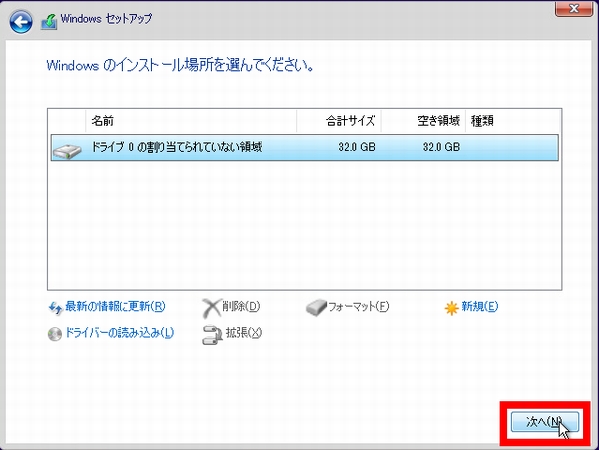599x450 pixels.
Task: Click the refresh arrows icon
Action: pos(55,308)
